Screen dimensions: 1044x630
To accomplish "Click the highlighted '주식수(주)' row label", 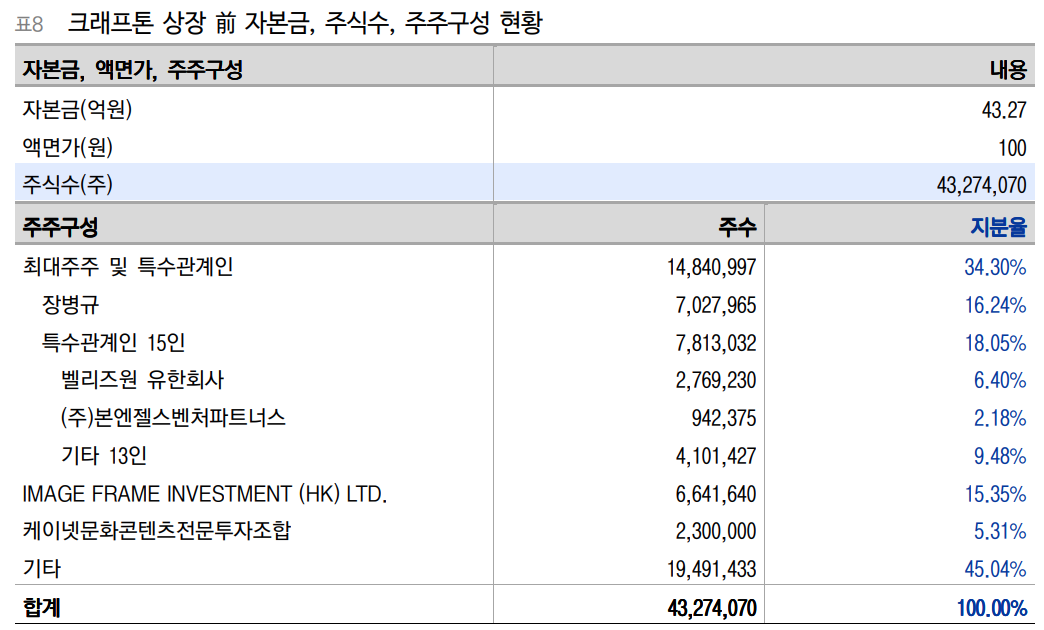I will 67,184.
